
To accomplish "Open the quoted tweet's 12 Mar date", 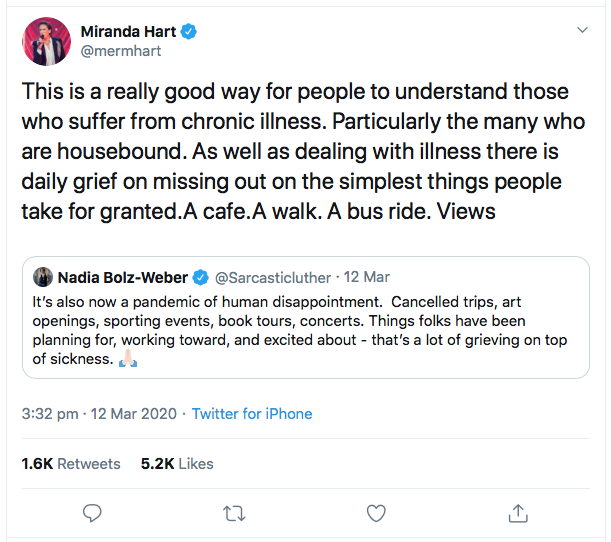I will pos(367,277).
